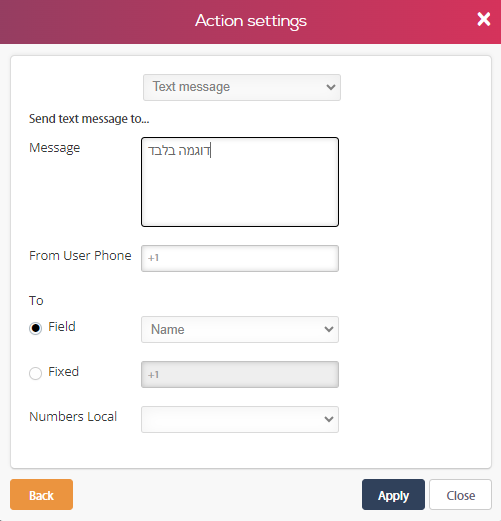This screenshot has width=501, height=521.
Task: Apply the action settings
Action: pyautogui.click(x=393, y=495)
